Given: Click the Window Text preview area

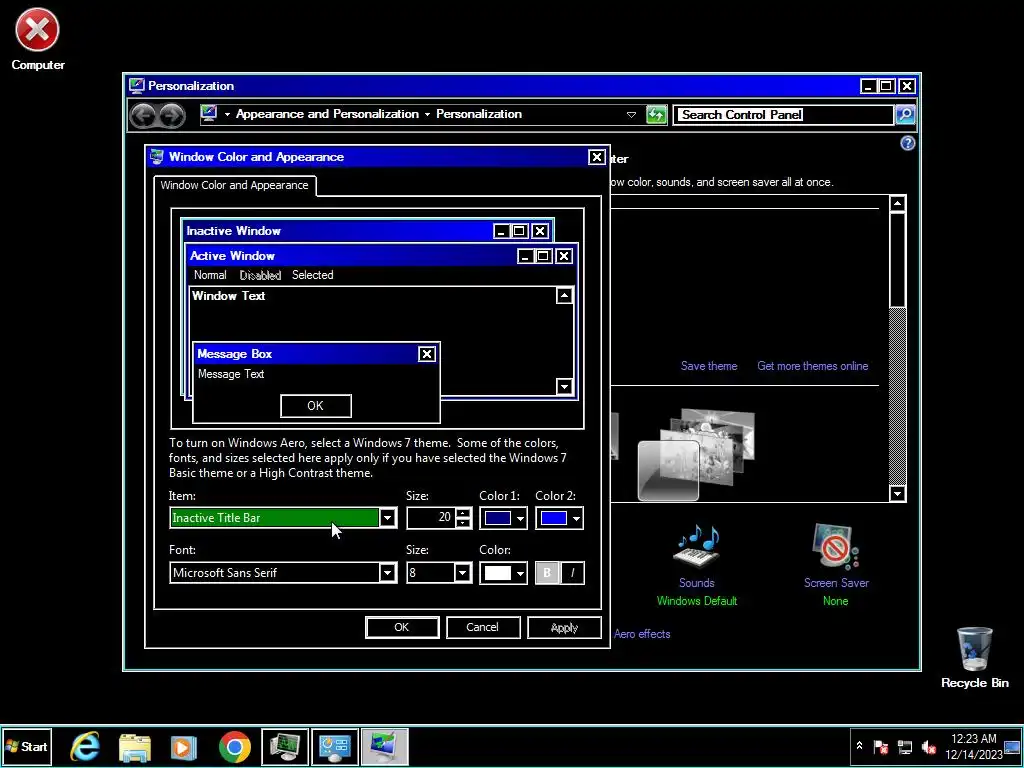Looking at the screenshot, I should [372, 313].
